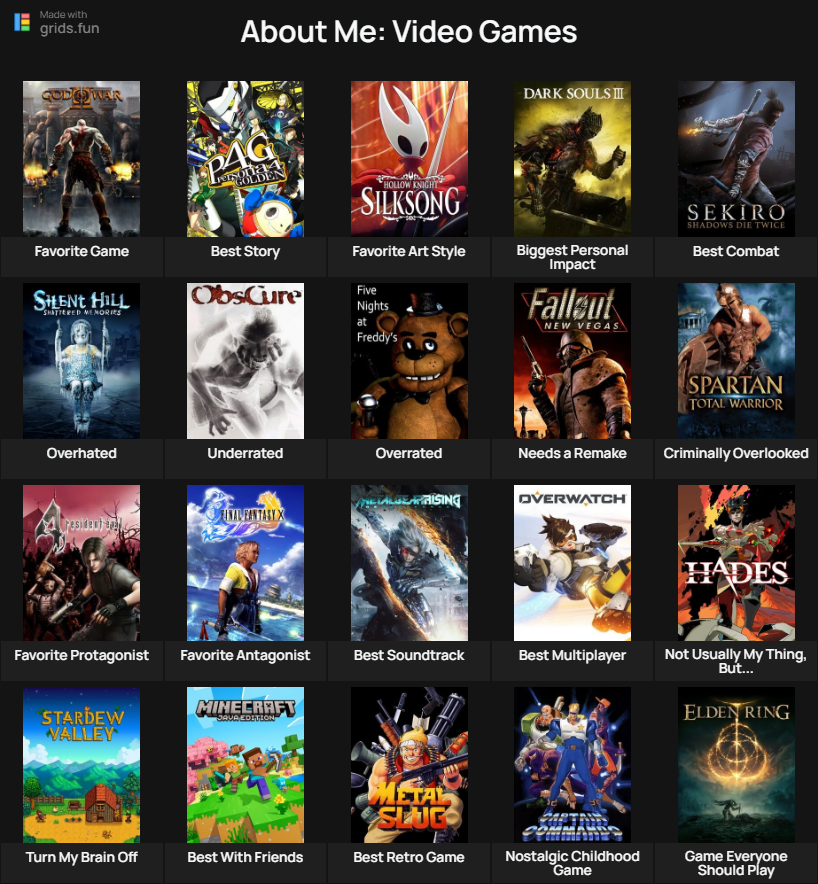Open the Captain Commando cover
Viewport: 818px width, 884px height.
tap(572, 764)
